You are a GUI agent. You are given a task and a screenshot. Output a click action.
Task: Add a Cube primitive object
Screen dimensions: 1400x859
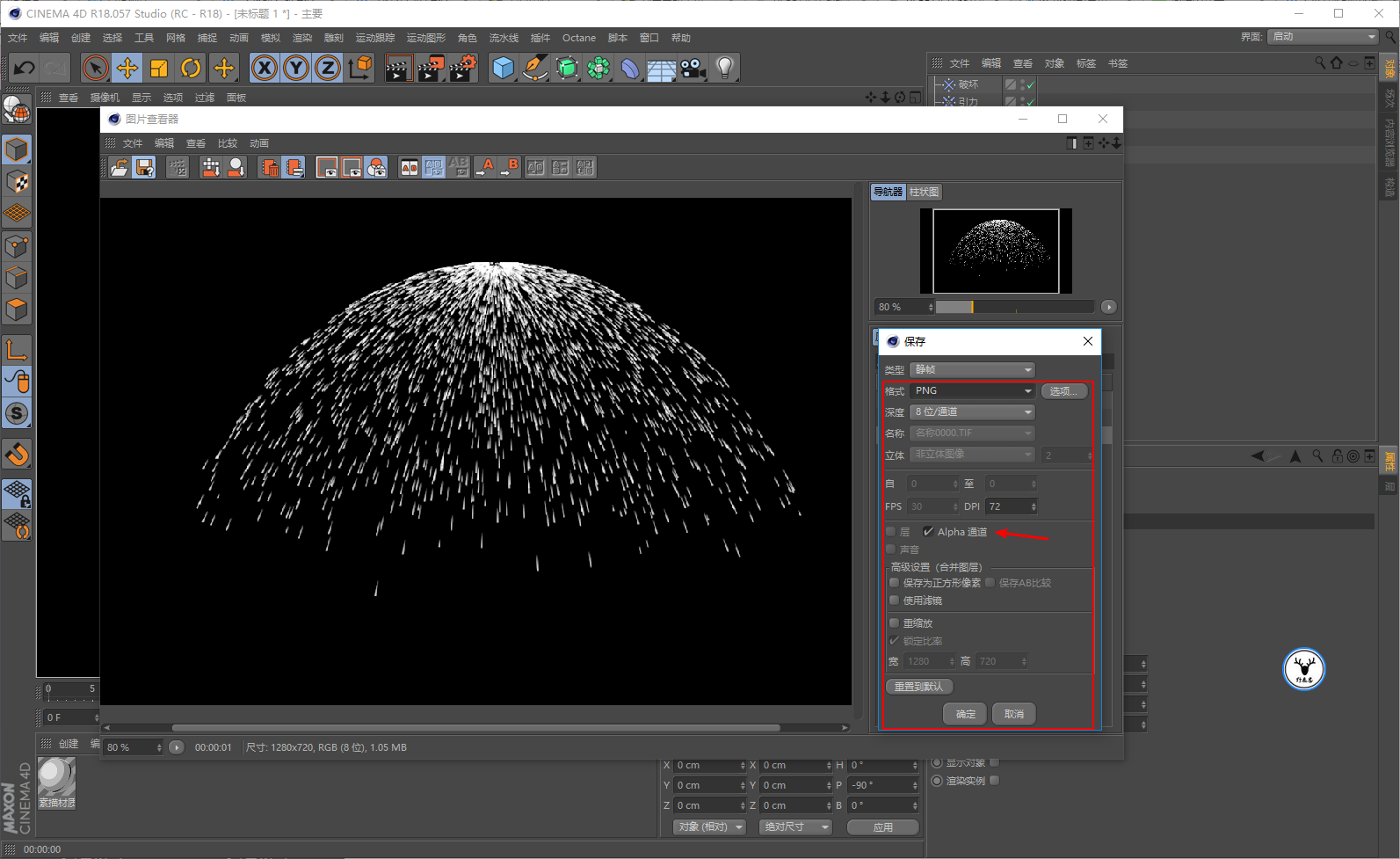click(x=504, y=68)
